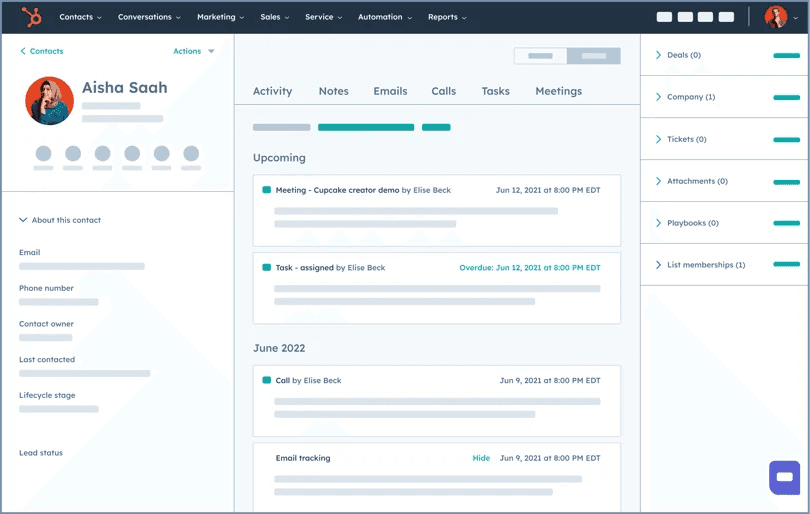Open the Service menu
The width and height of the screenshot is (810, 514).
pyautogui.click(x=323, y=17)
